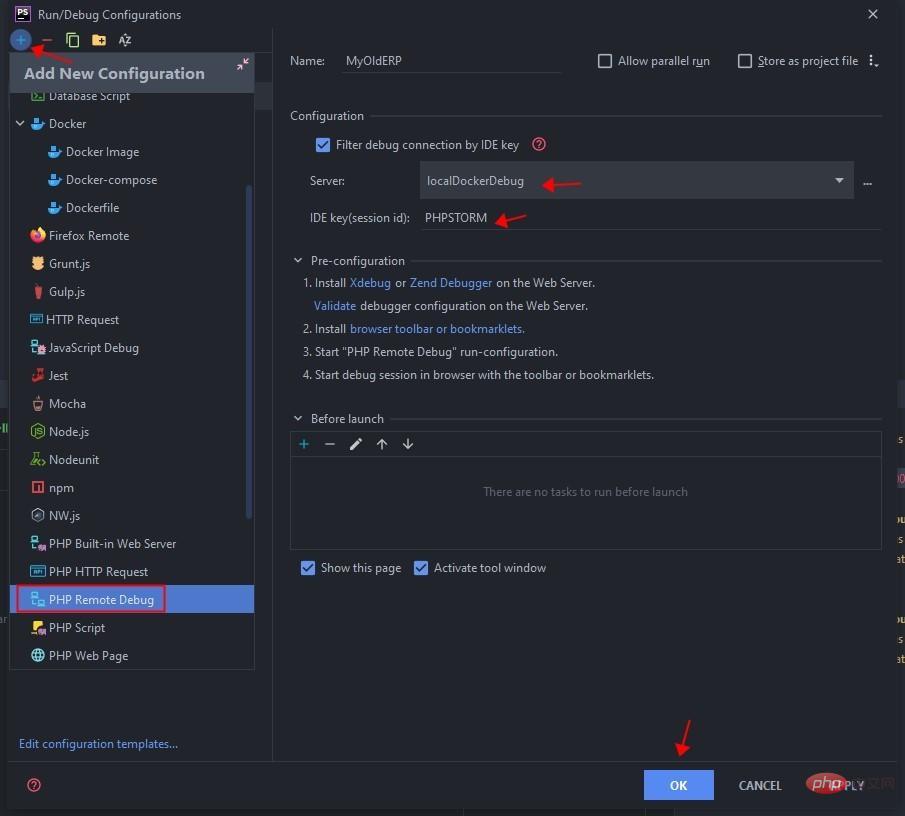Viewport: 905px width, 816px height.
Task: Toggle Filter debug connection by IDE key
Action: (x=323, y=144)
